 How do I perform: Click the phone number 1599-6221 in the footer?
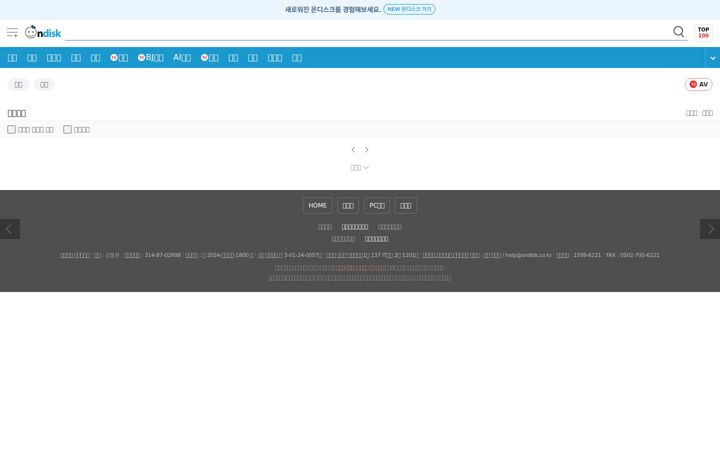pyautogui.click(x=587, y=255)
